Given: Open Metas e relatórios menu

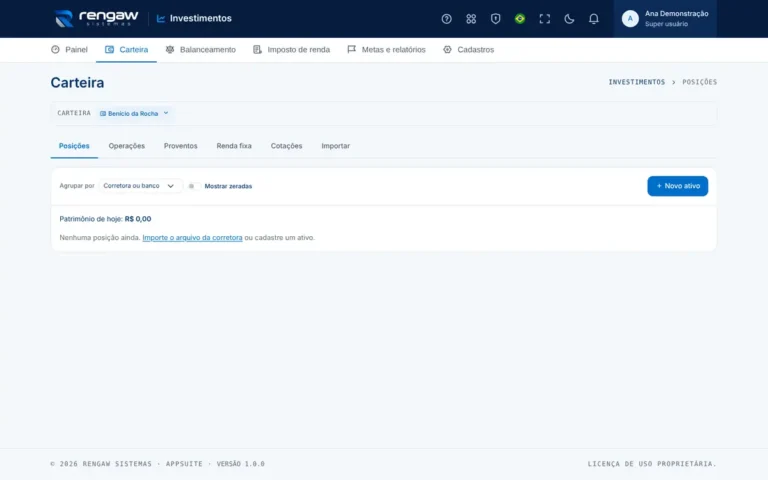Looking at the screenshot, I should coord(386,49).
